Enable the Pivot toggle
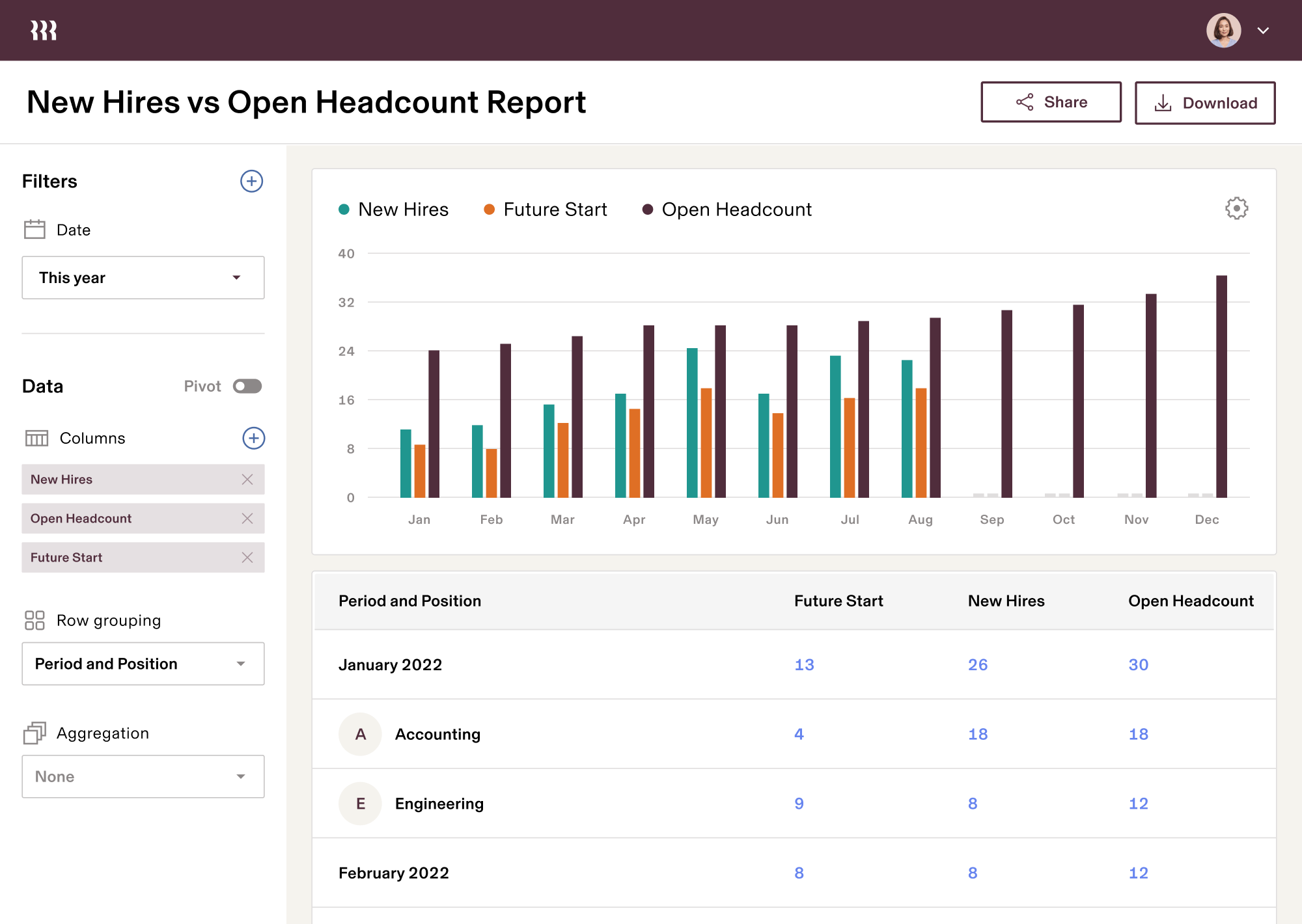 tap(247, 386)
